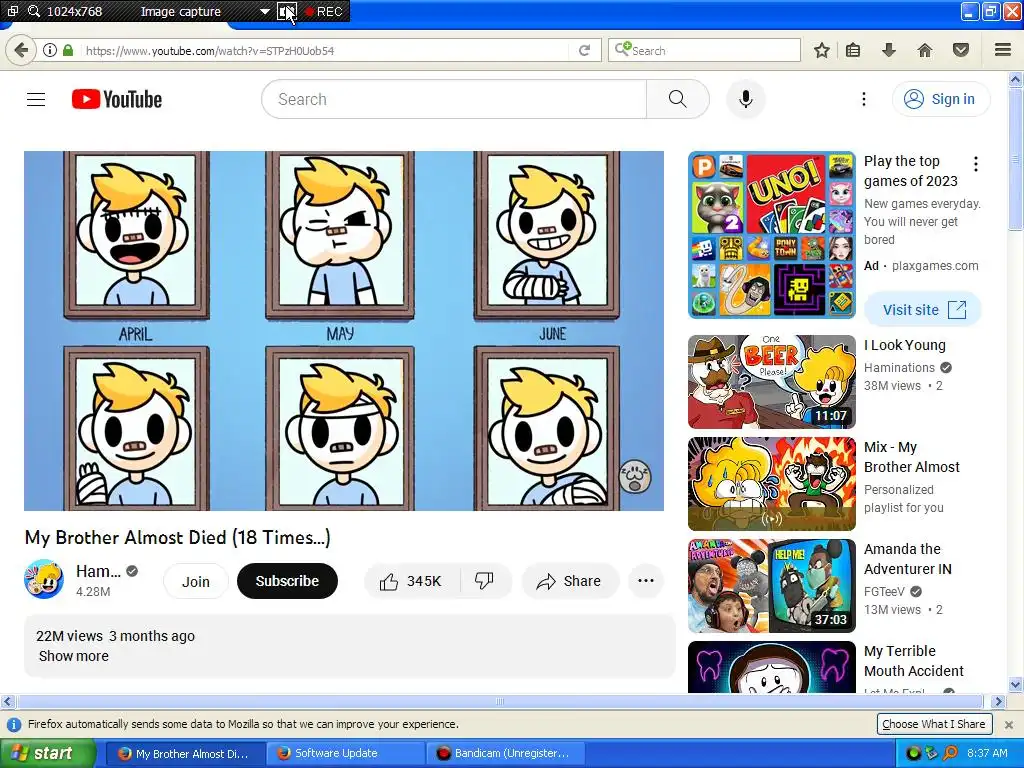The image size is (1024, 768).
Task: Switch to My Brother Almost Di... taskbar window
Action: [x=185, y=754]
